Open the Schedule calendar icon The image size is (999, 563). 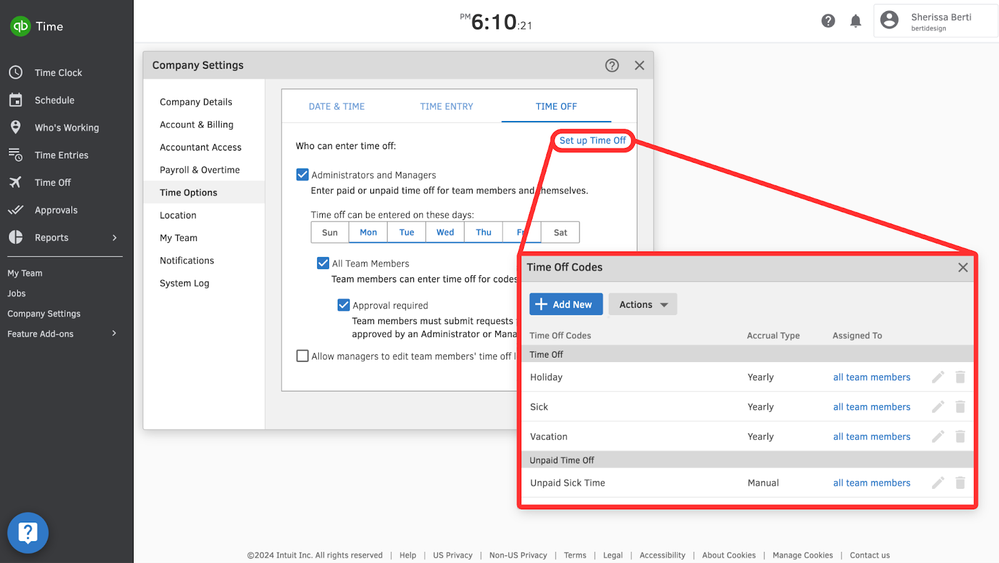click(16, 100)
